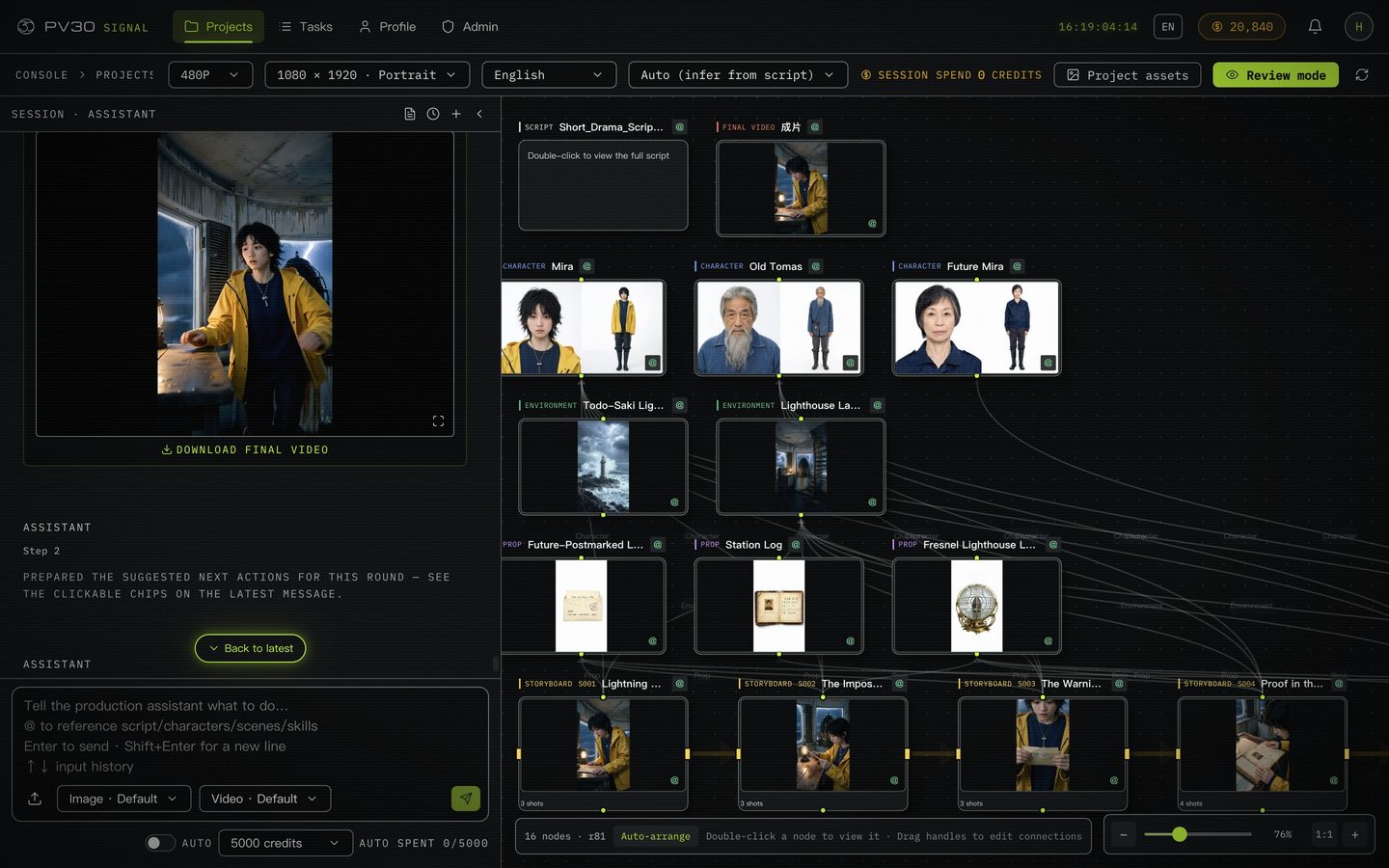Zoom in the canvas with plus icon
Image resolution: width=1389 pixels, height=868 pixels.
[x=1355, y=835]
